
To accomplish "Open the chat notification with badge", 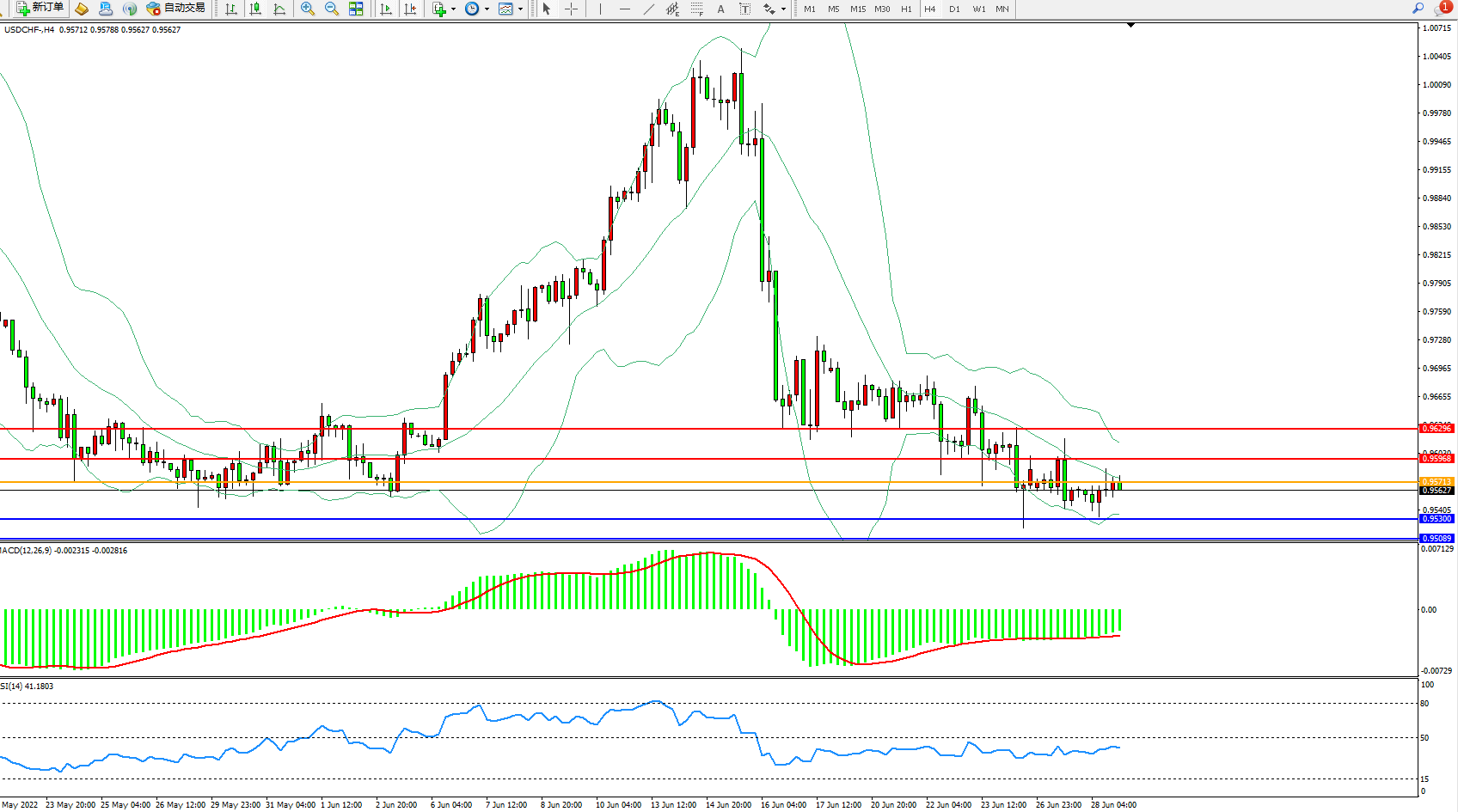I will click(1442, 9).
